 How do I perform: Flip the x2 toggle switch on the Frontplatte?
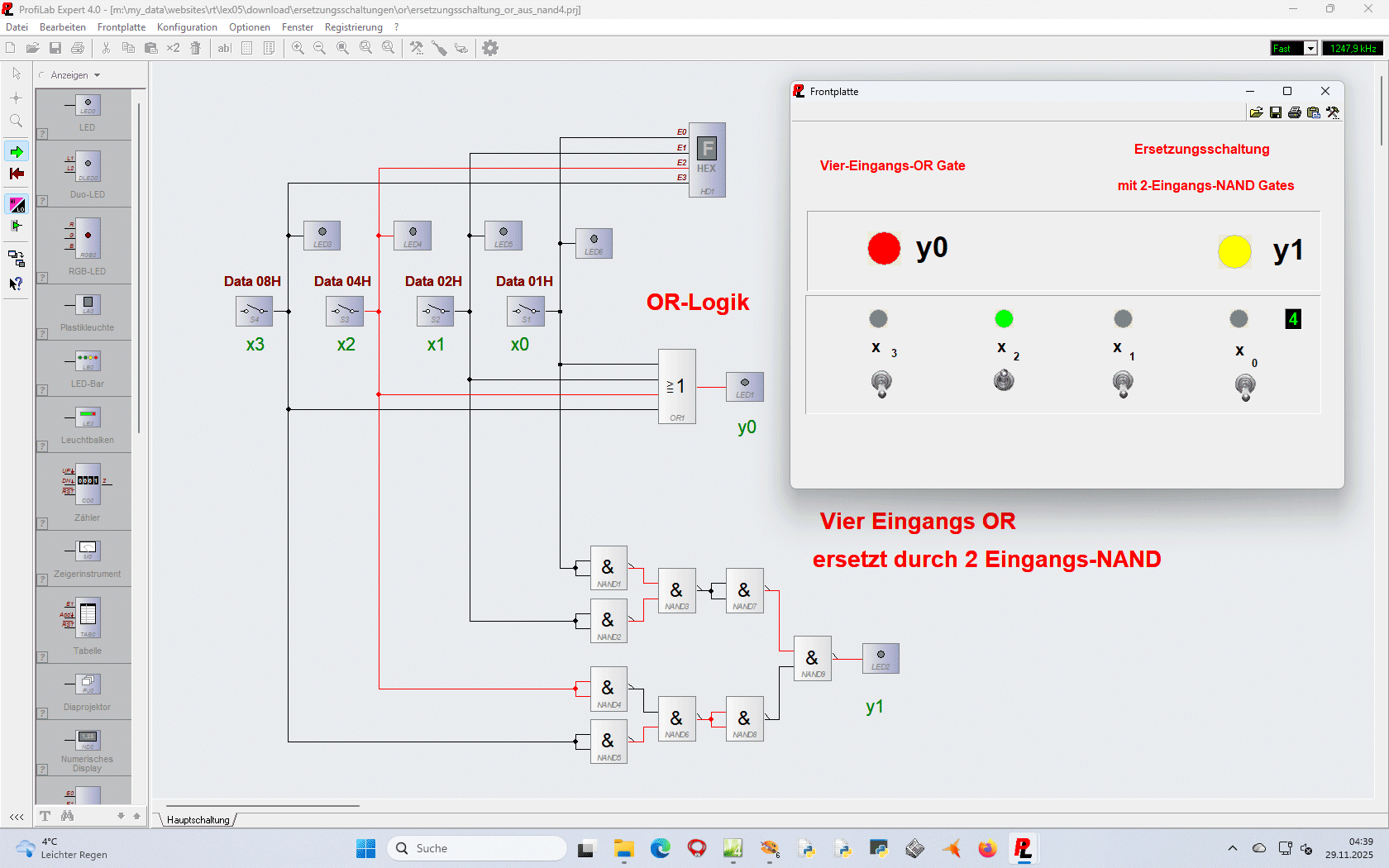tap(1004, 380)
